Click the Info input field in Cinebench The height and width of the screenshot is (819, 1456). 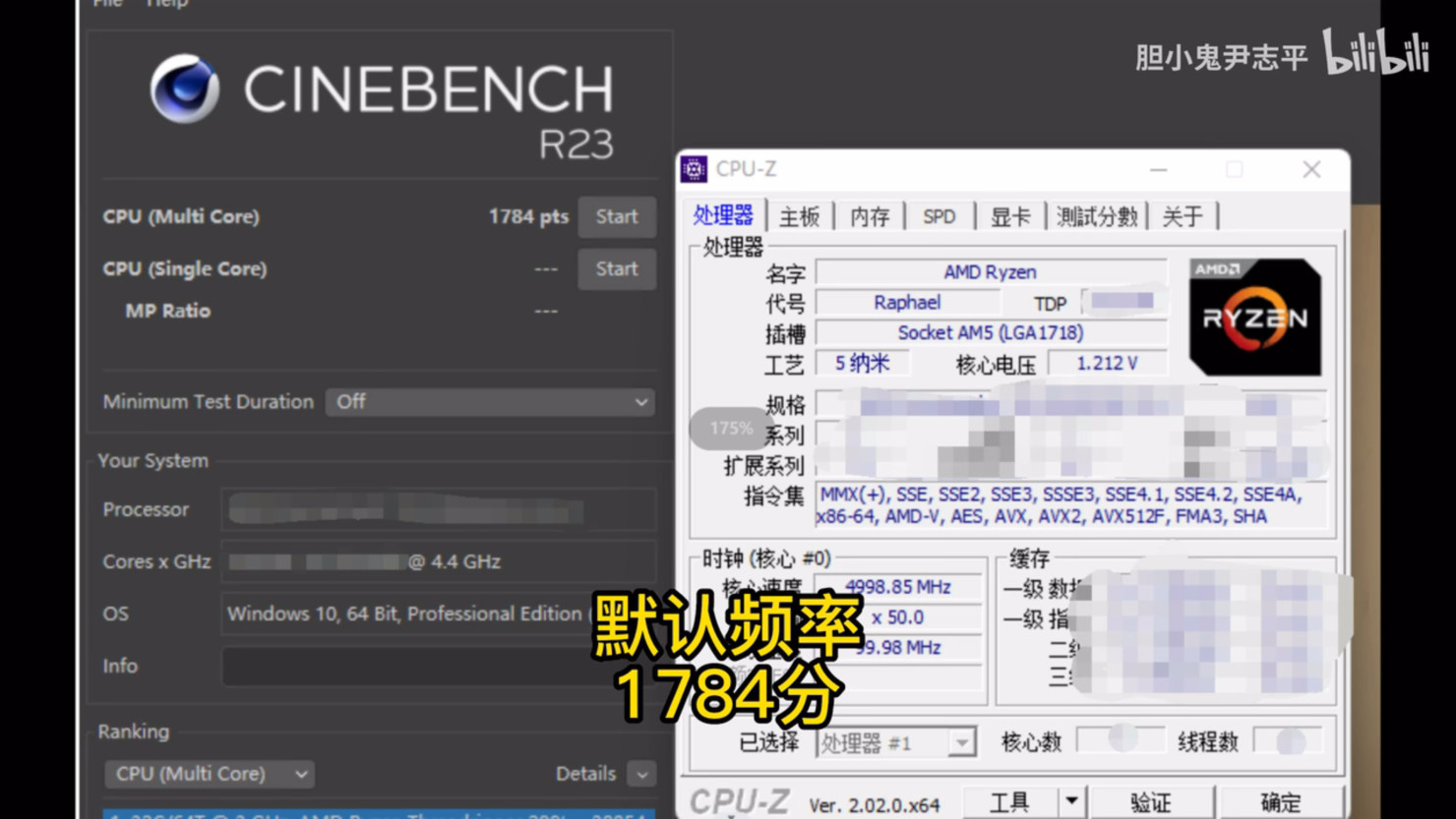pos(439,666)
